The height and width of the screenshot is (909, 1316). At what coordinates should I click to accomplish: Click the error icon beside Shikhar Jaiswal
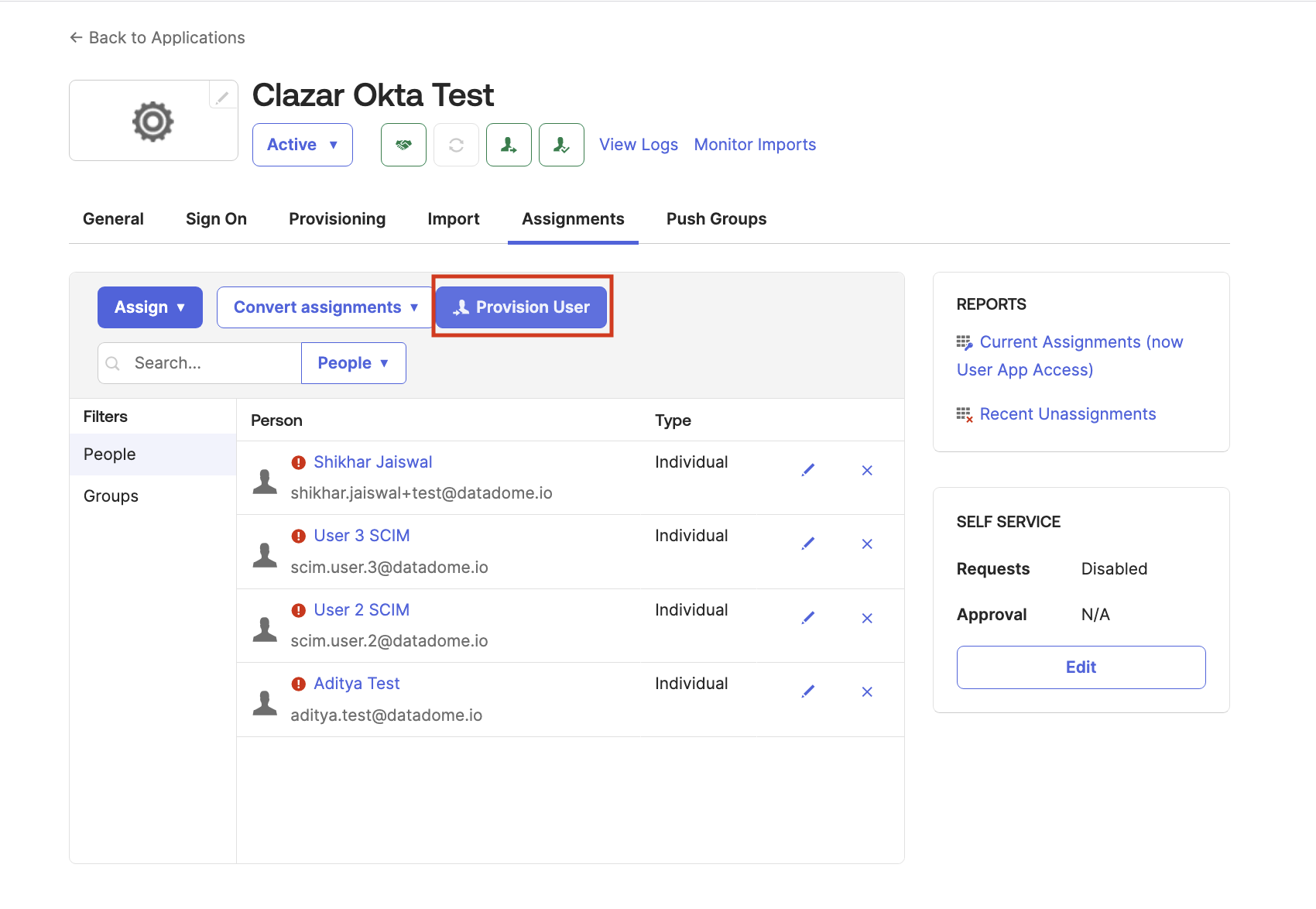(x=299, y=462)
